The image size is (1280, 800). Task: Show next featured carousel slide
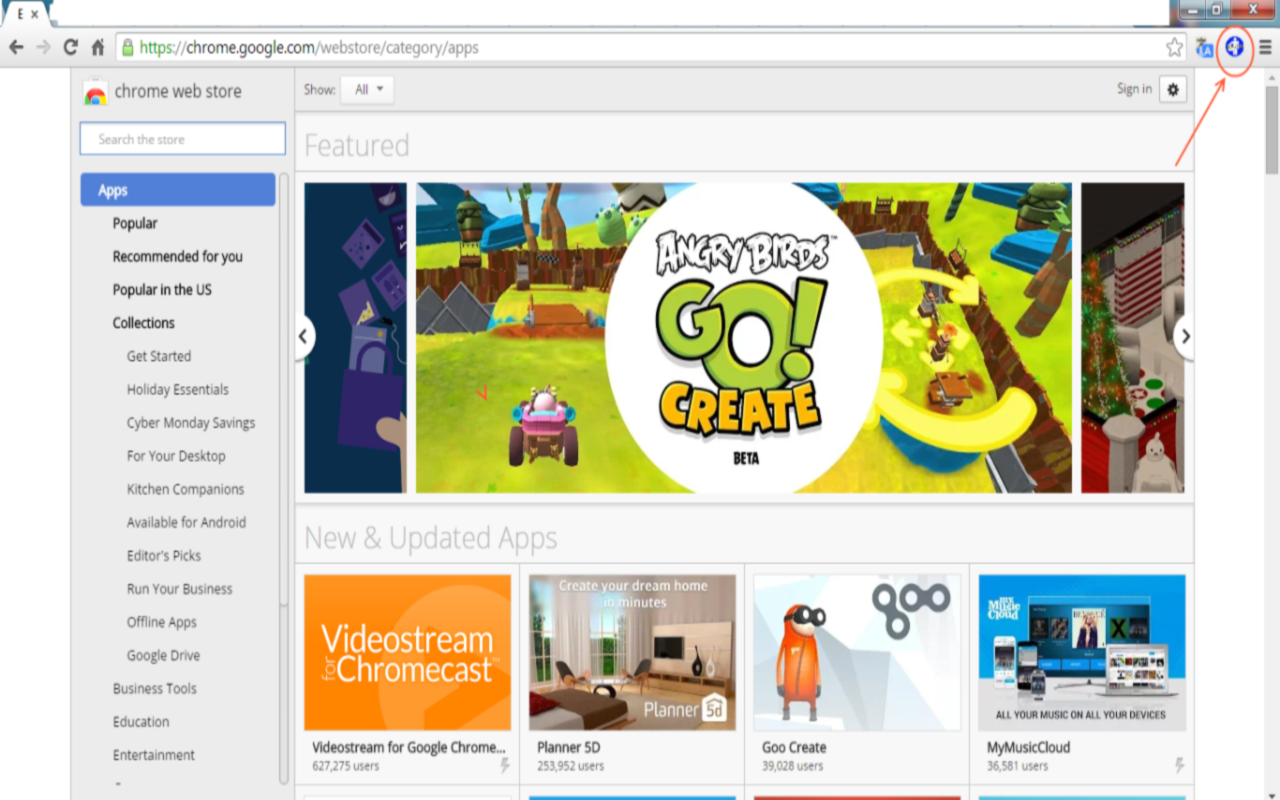1185,337
